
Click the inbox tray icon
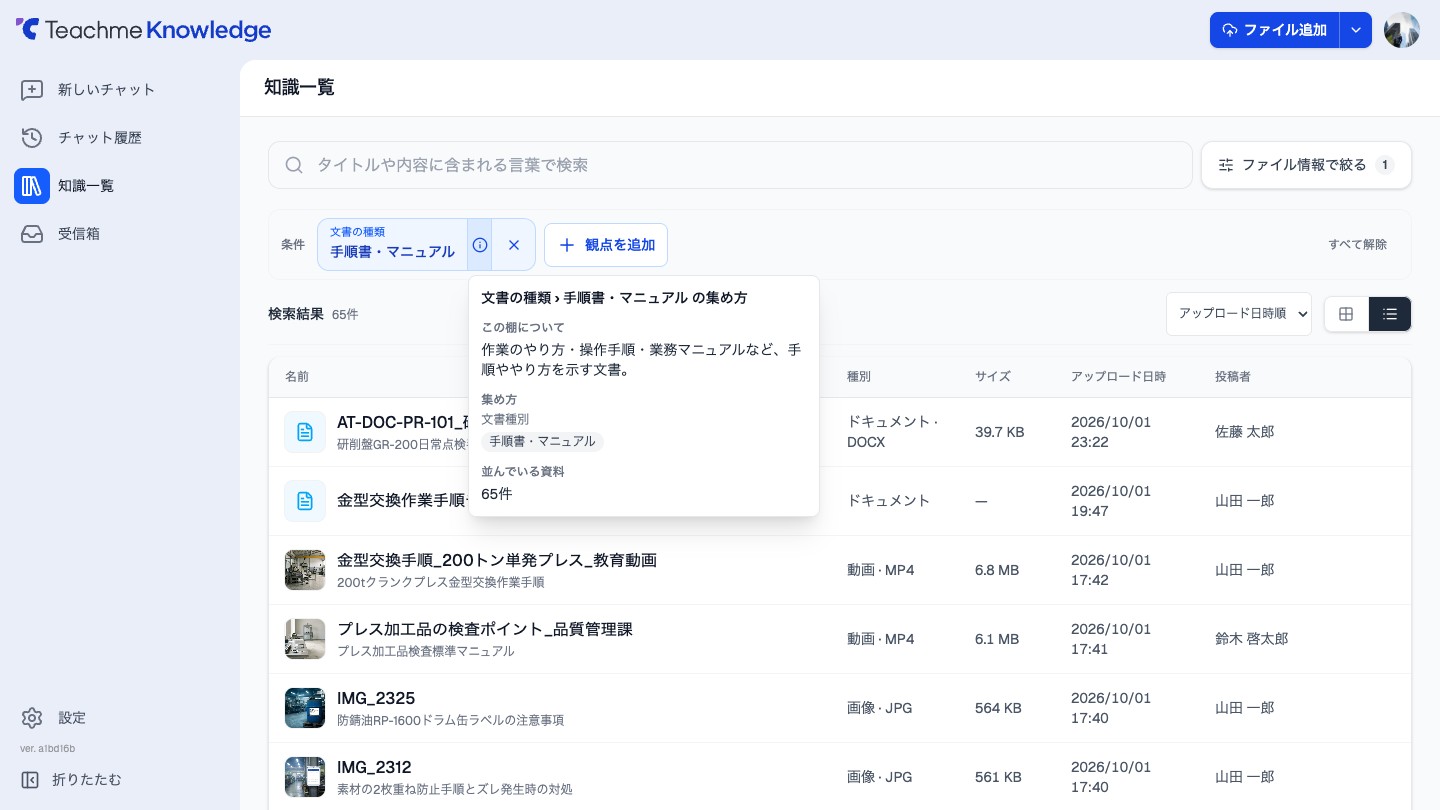(32, 234)
